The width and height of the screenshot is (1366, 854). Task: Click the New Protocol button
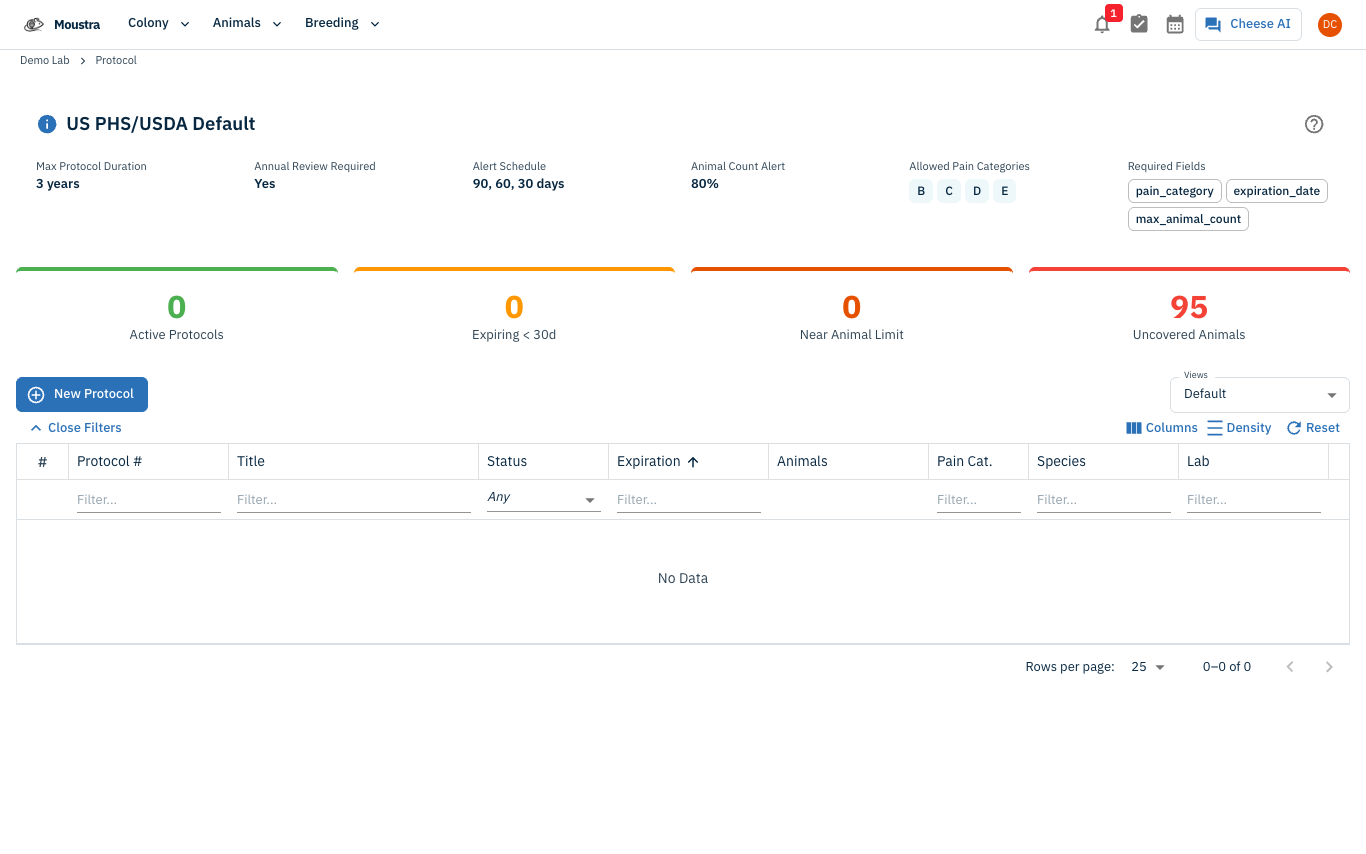(x=82, y=394)
